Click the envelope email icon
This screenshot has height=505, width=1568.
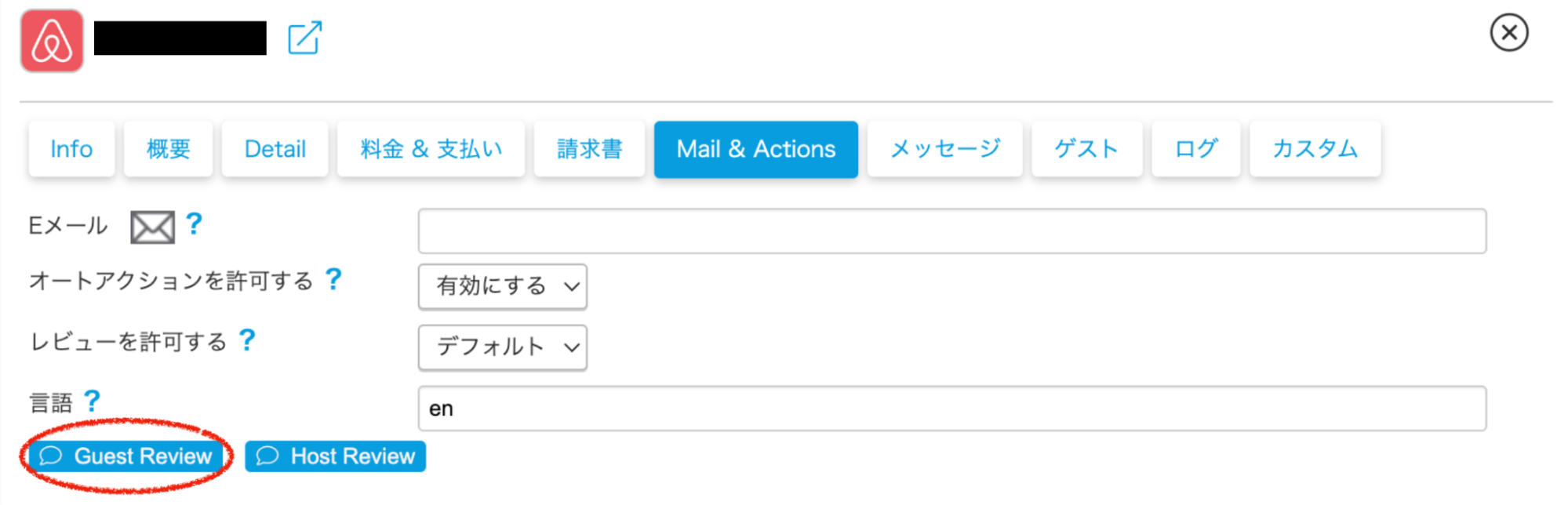click(x=152, y=227)
